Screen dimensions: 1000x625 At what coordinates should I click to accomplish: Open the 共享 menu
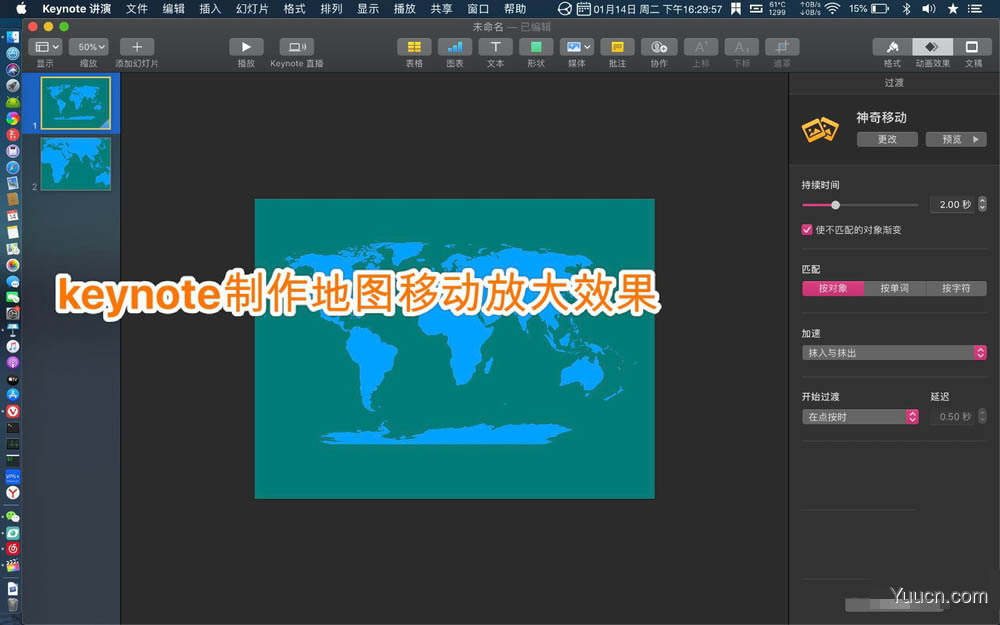pyautogui.click(x=441, y=9)
